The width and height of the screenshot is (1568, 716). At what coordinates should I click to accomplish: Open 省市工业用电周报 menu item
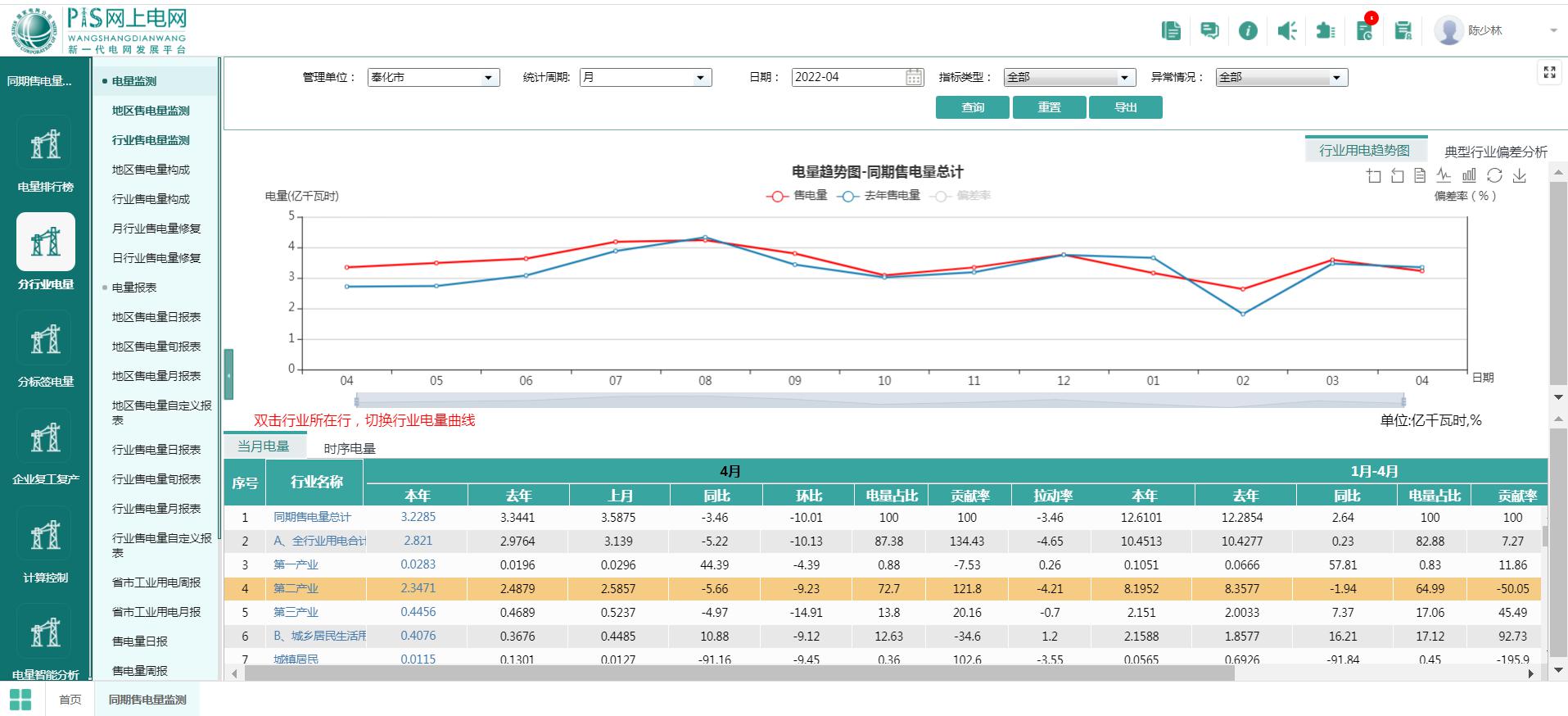click(x=156, y=582)
